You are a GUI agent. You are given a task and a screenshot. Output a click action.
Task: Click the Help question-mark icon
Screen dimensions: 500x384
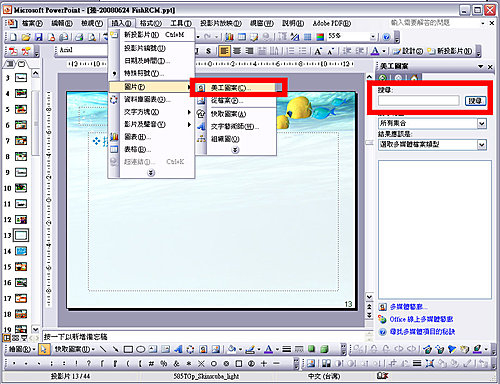coord(386,37)
